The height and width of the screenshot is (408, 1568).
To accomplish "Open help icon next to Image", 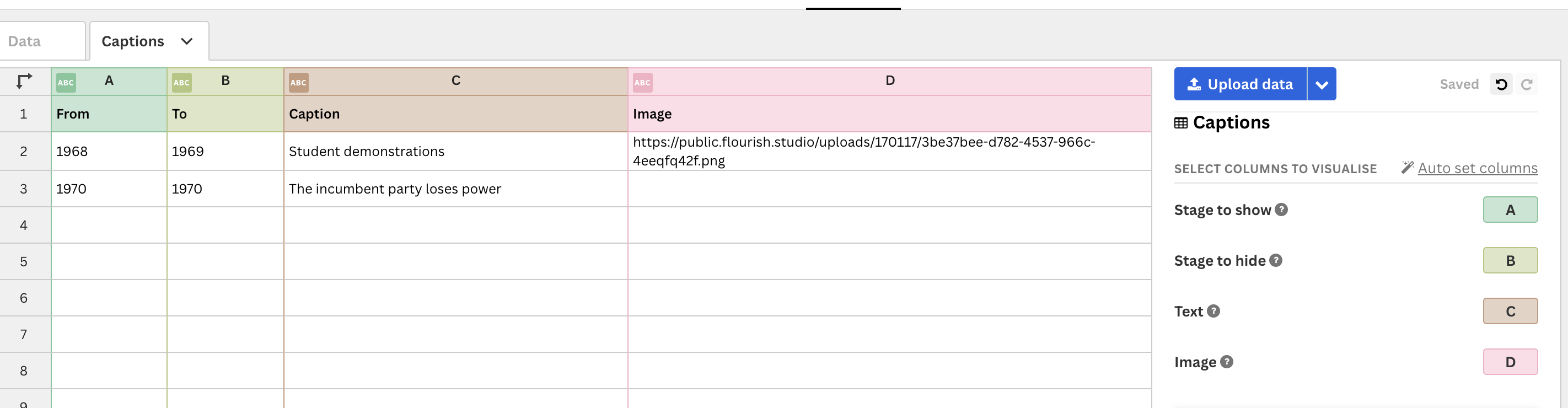I will tap(1227, 362).
